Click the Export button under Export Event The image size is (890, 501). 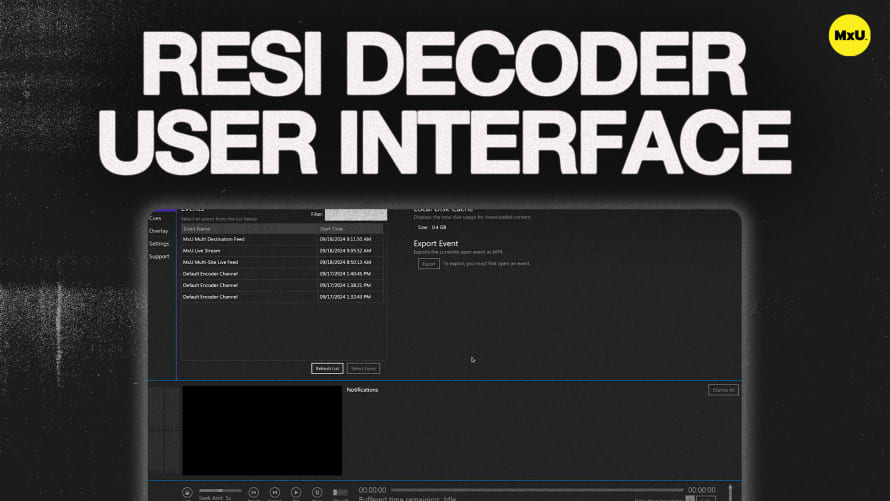point(429,264)
